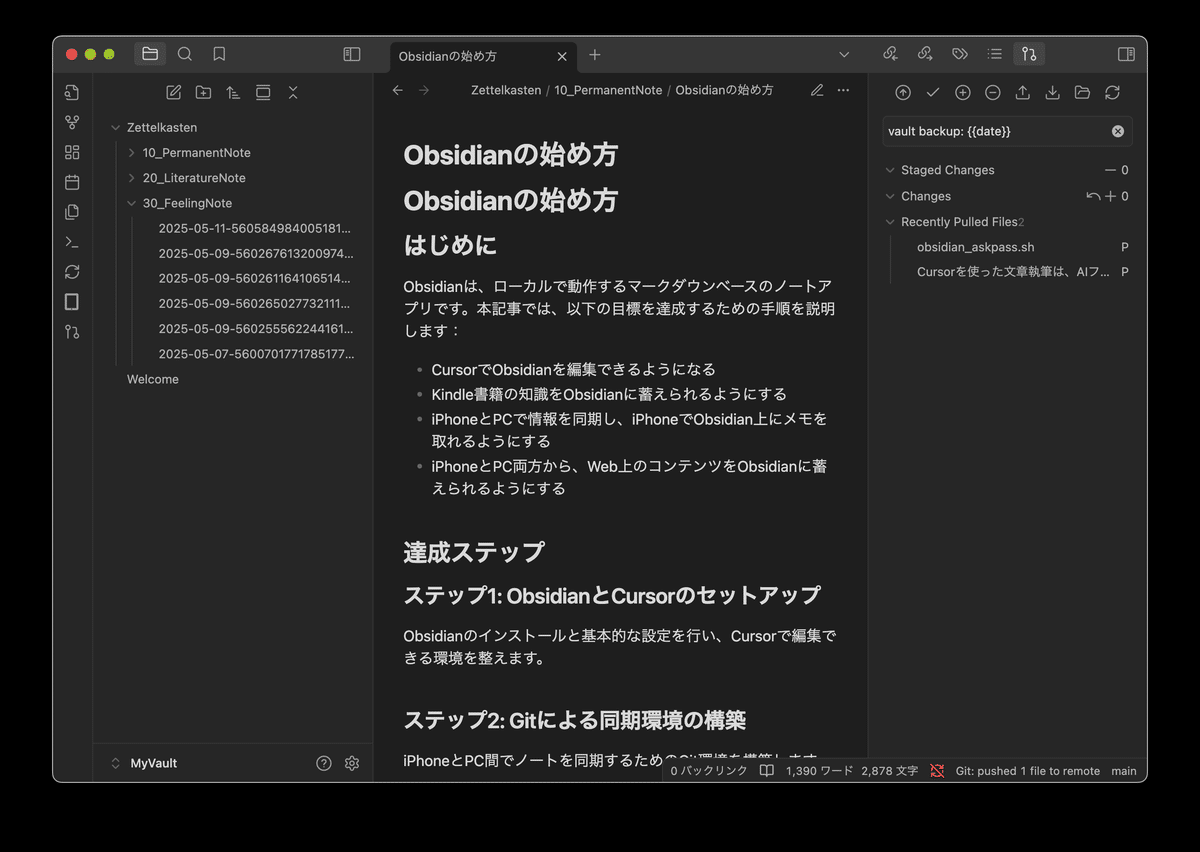Show backlinks panel in right sidebar
This screenshot has height=852, width=1200.
pos(890,54)
